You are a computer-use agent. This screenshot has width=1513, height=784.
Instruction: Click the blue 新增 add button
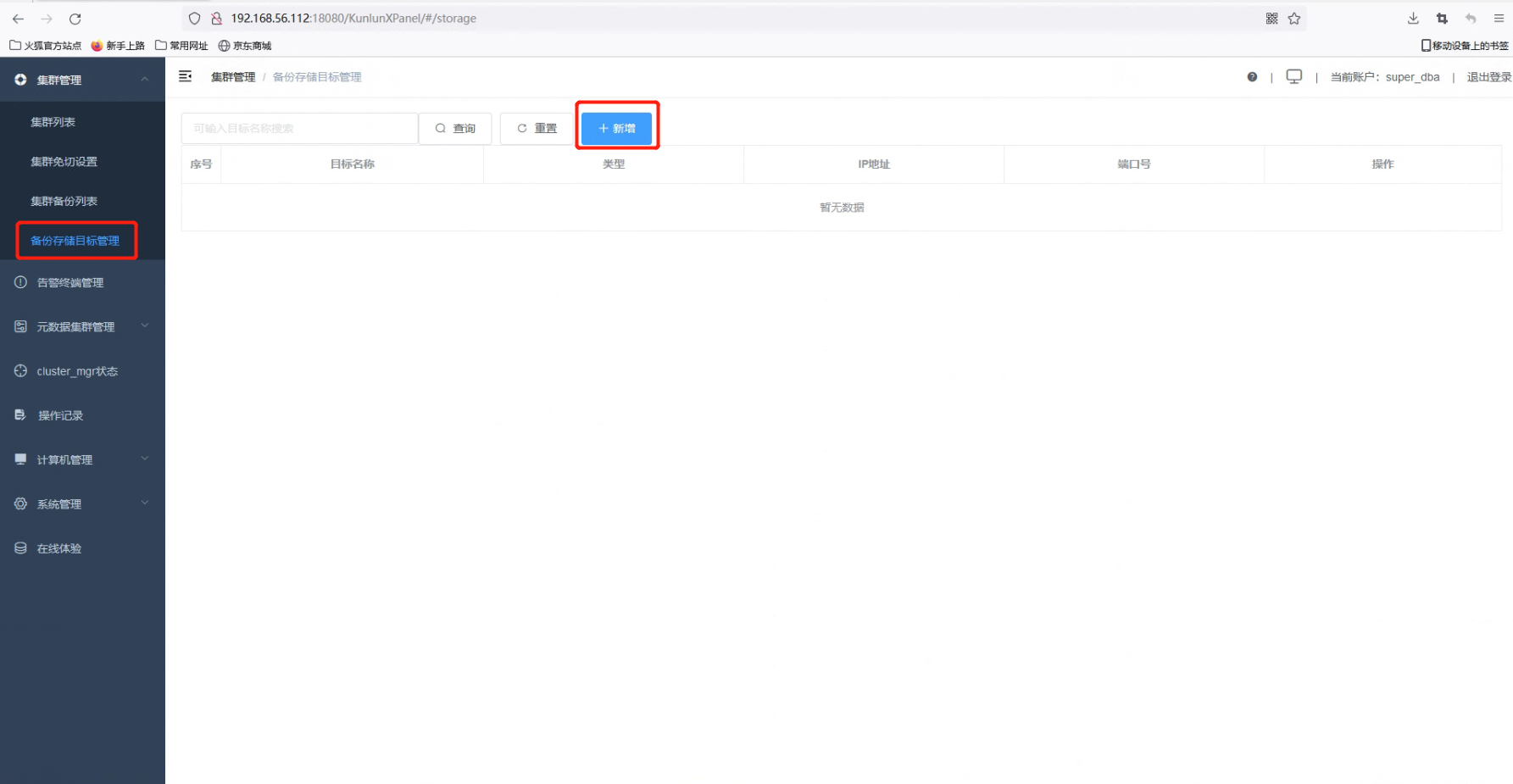click(x=617, y=129)
